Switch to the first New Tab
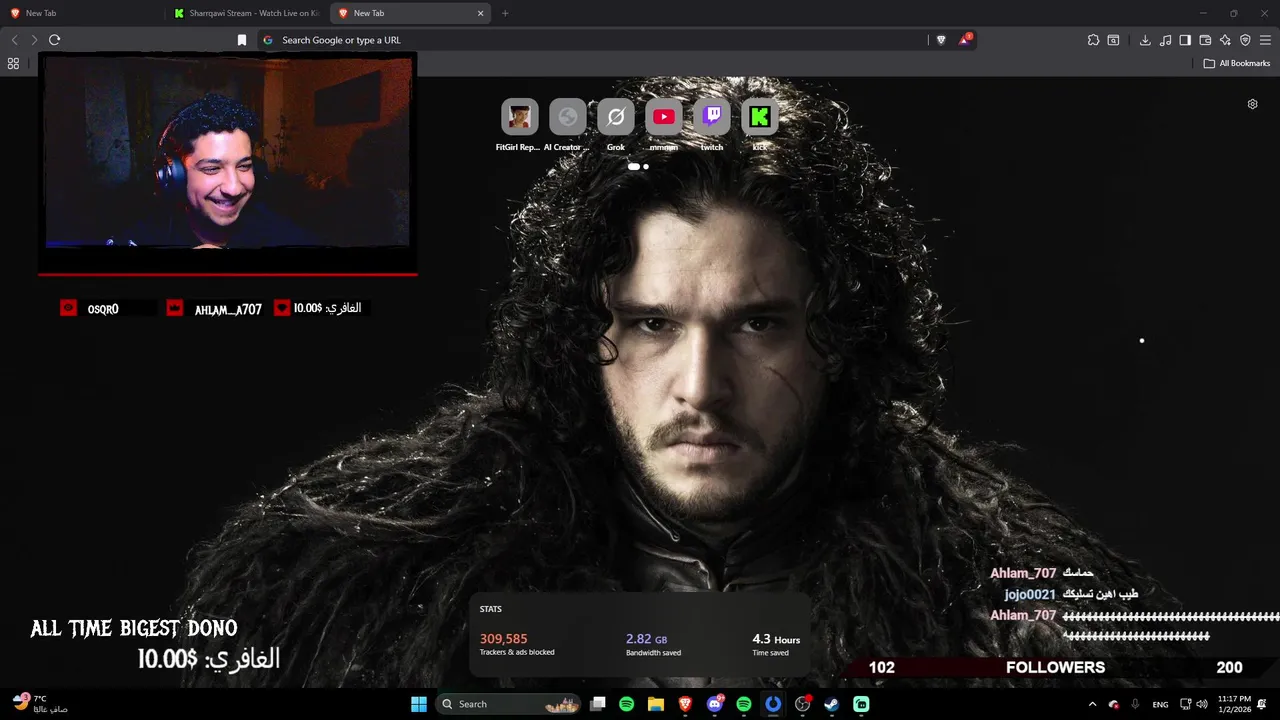Image resolution: width=1280 pixels, height=720 pixels. [x=82, y=13]
